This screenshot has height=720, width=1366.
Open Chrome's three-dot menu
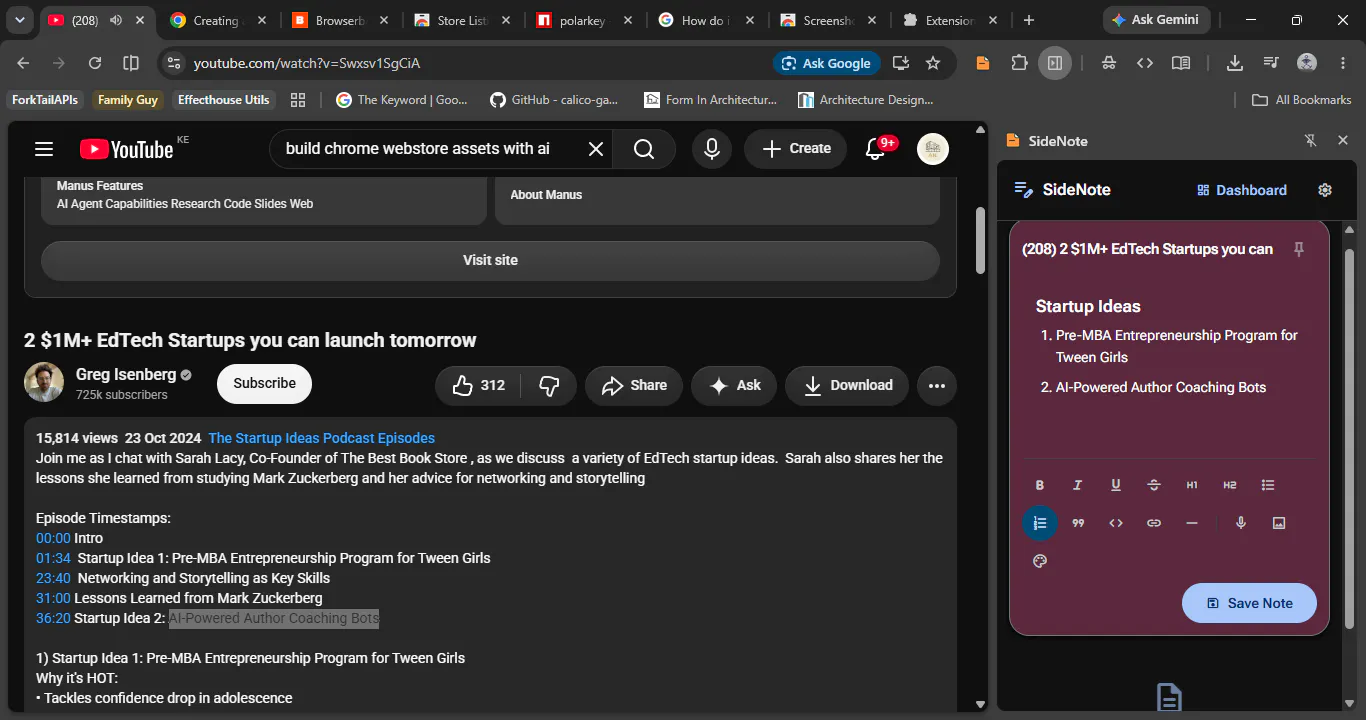1343,63
